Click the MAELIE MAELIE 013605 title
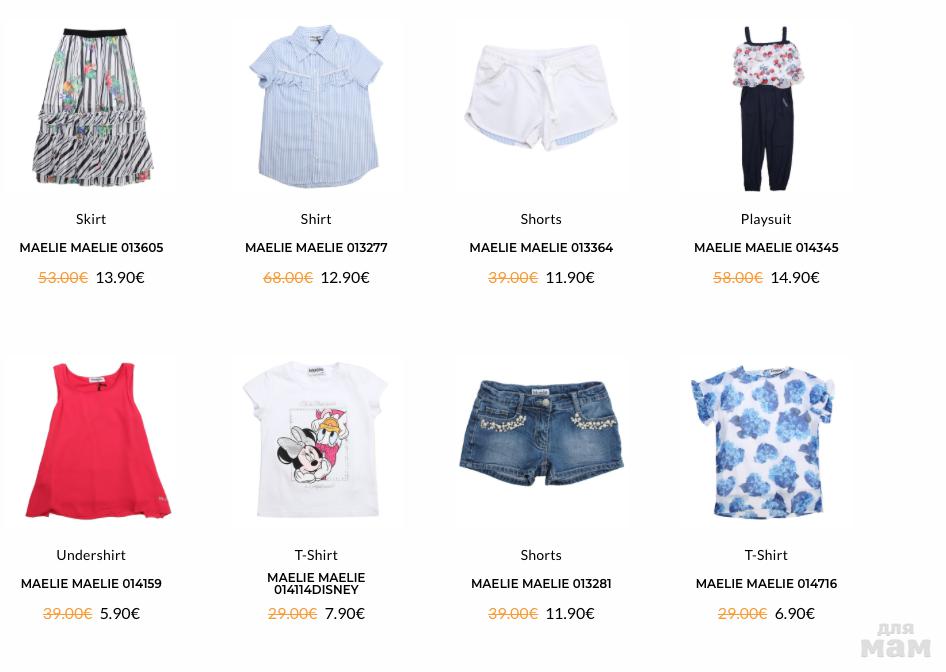 (91, 247)
